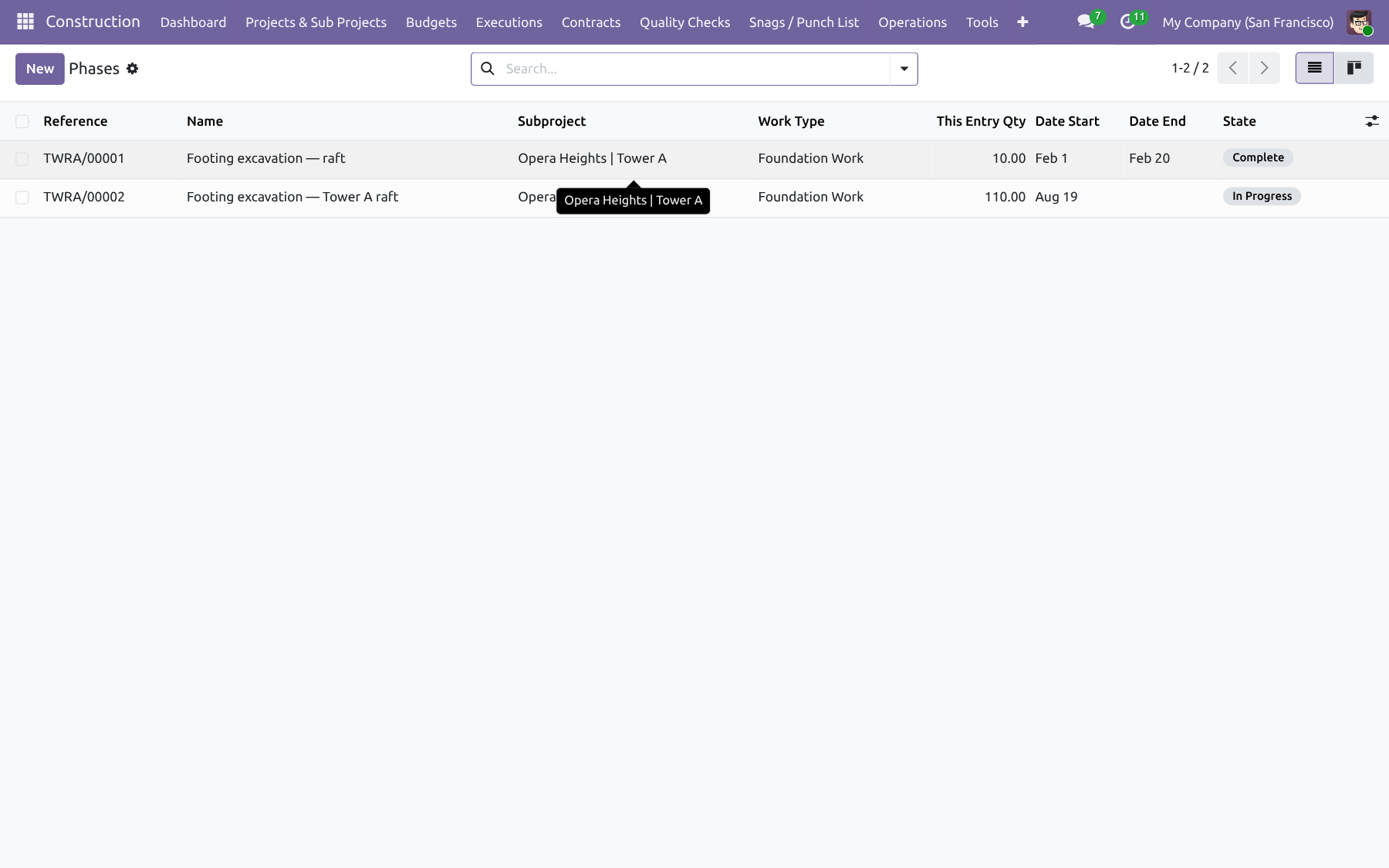Sort by the Reference column header

coord(76,121)
